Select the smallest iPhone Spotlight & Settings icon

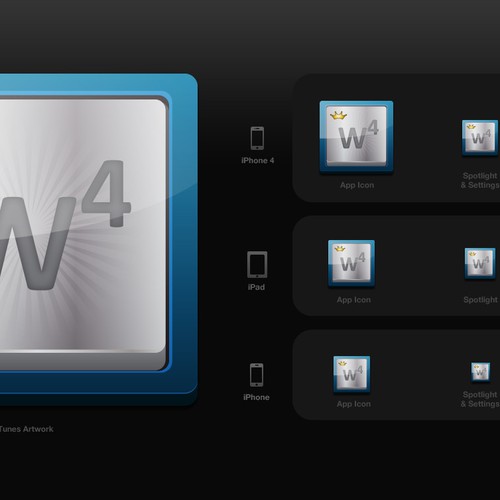[480, 372]
